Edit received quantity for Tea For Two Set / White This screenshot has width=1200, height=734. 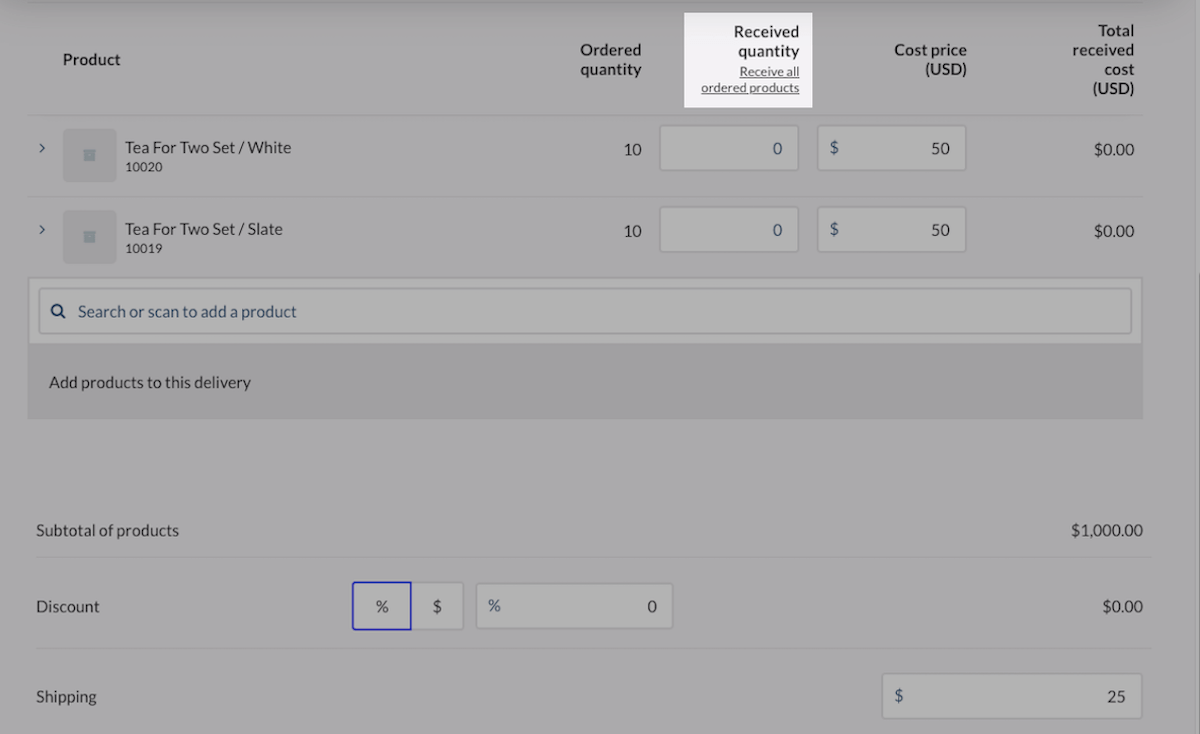[729, 148]
